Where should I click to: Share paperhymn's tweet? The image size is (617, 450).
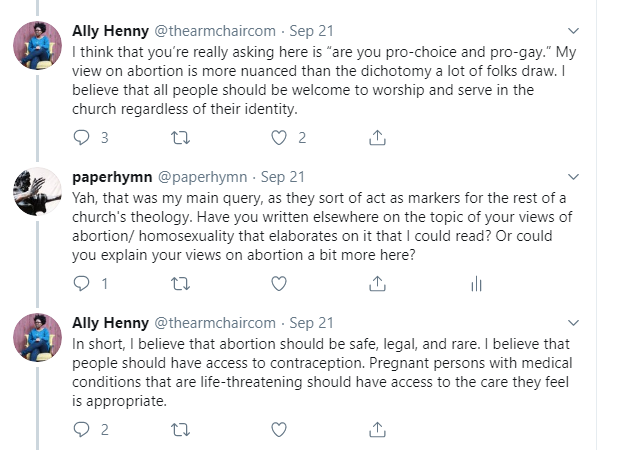click(378, 284)
